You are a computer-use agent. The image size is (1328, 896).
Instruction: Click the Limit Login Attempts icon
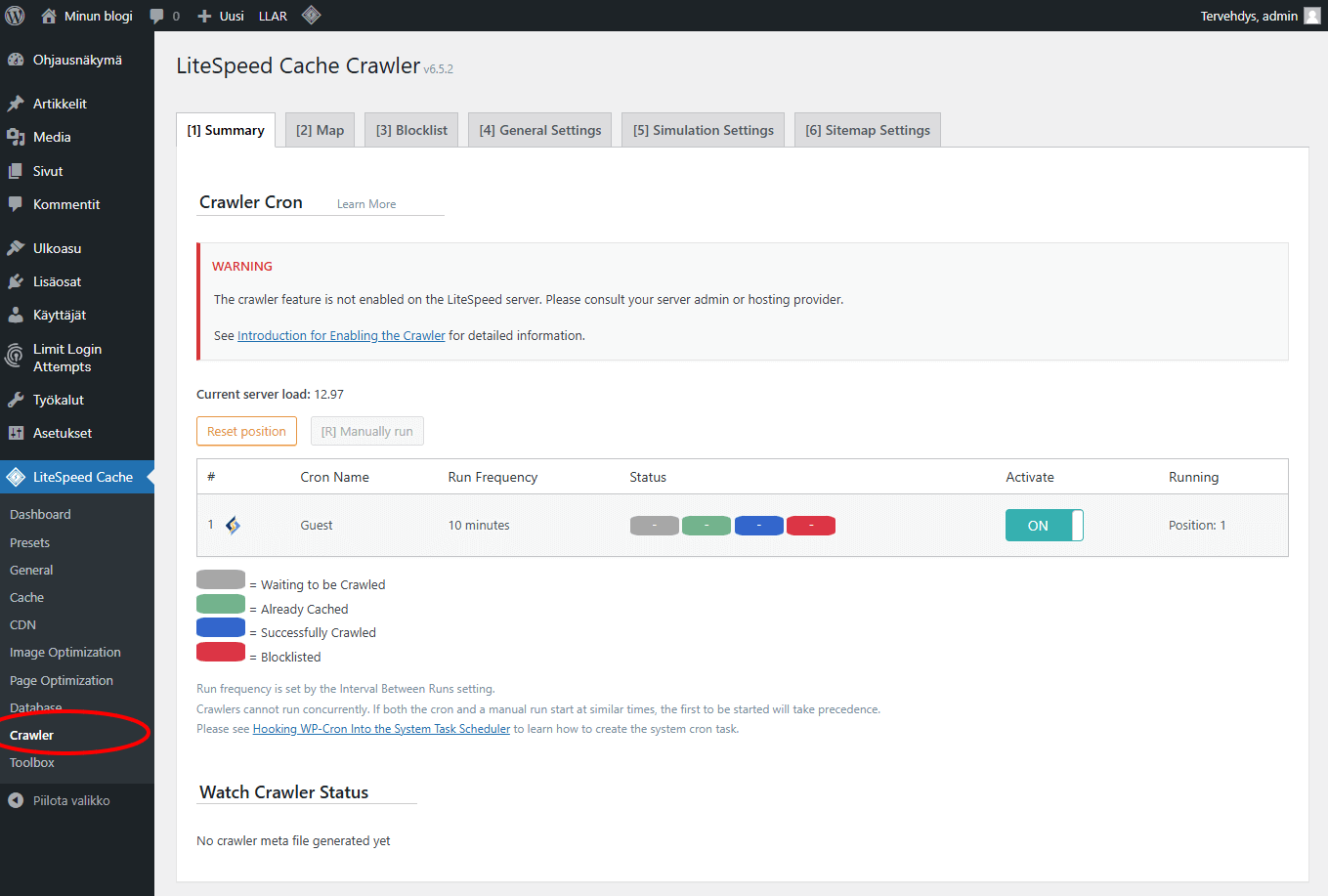pos(15,356)
